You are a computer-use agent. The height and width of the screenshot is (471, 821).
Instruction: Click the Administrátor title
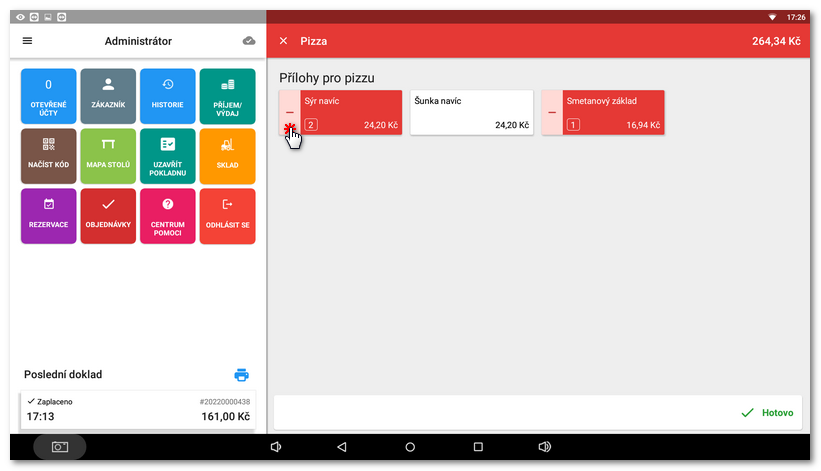[x=138, y=41]
